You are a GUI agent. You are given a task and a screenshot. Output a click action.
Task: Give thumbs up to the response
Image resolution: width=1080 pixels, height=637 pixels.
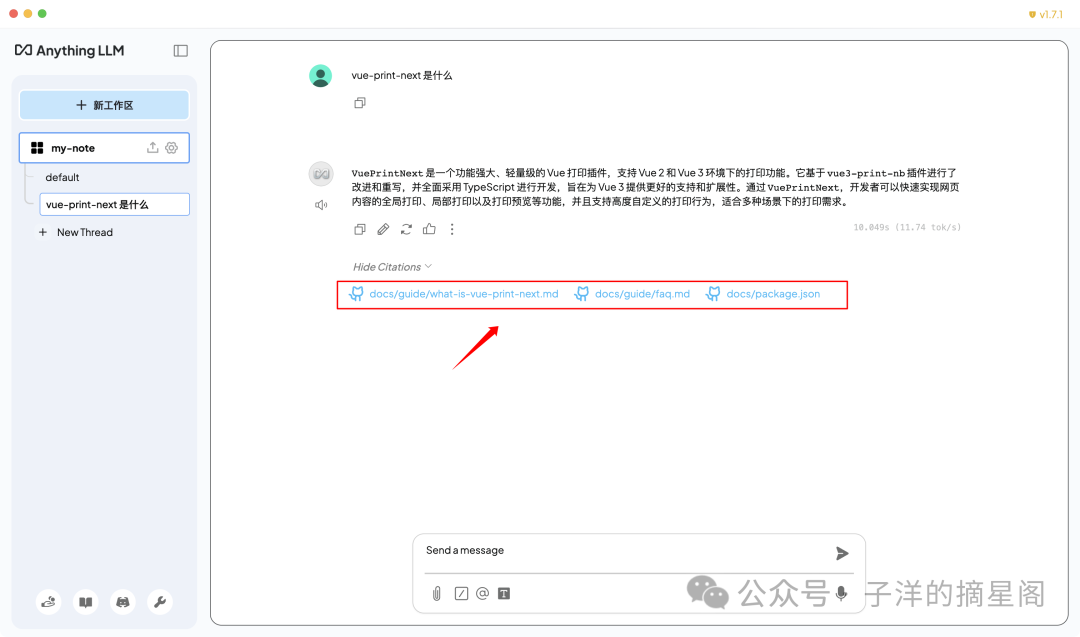(429, 229)
